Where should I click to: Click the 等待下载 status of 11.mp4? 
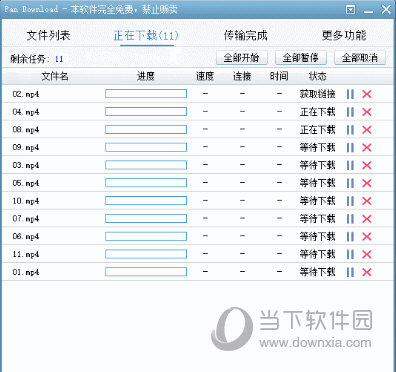(x=317, y=254)
